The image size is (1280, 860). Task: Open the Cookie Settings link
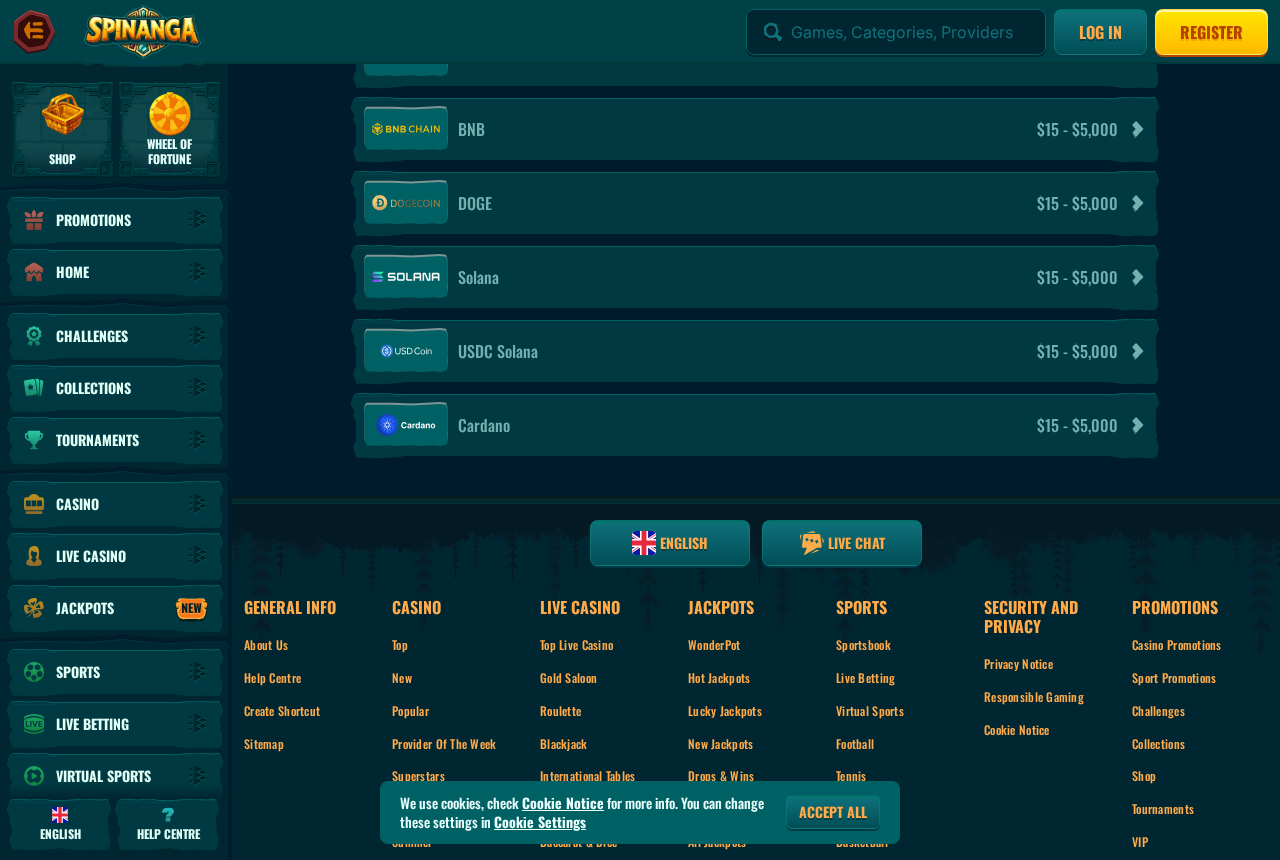click(x=540, y=822)
